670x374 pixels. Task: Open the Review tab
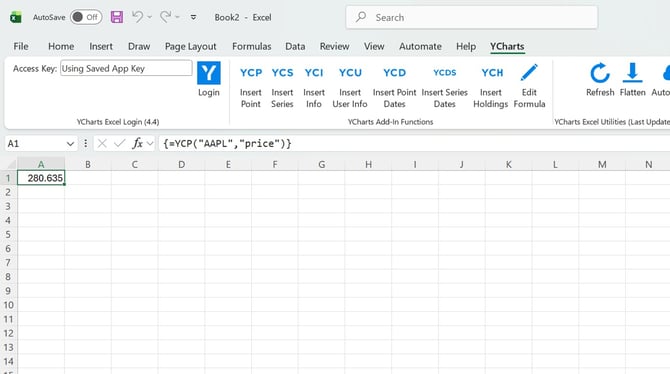[x=335, y=46]
